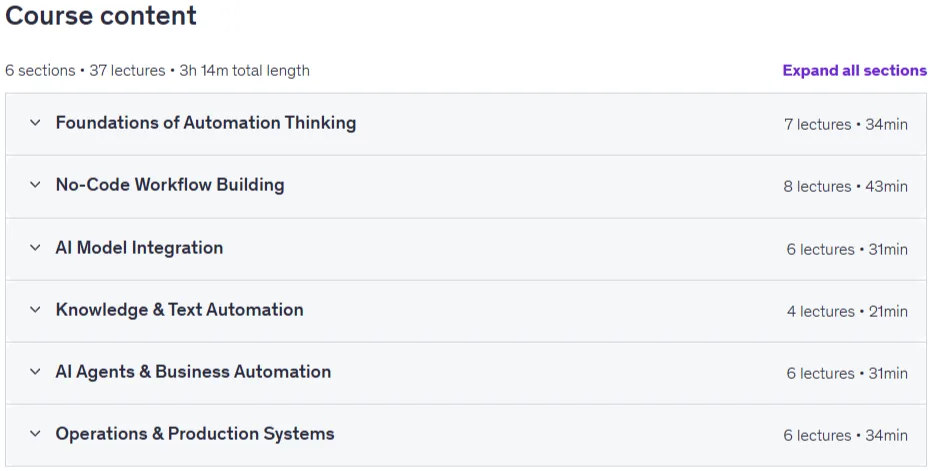Open the chevron for AI Model Integration
The height and width of the screenshot is (471, 930).
[x=35, y=247]
